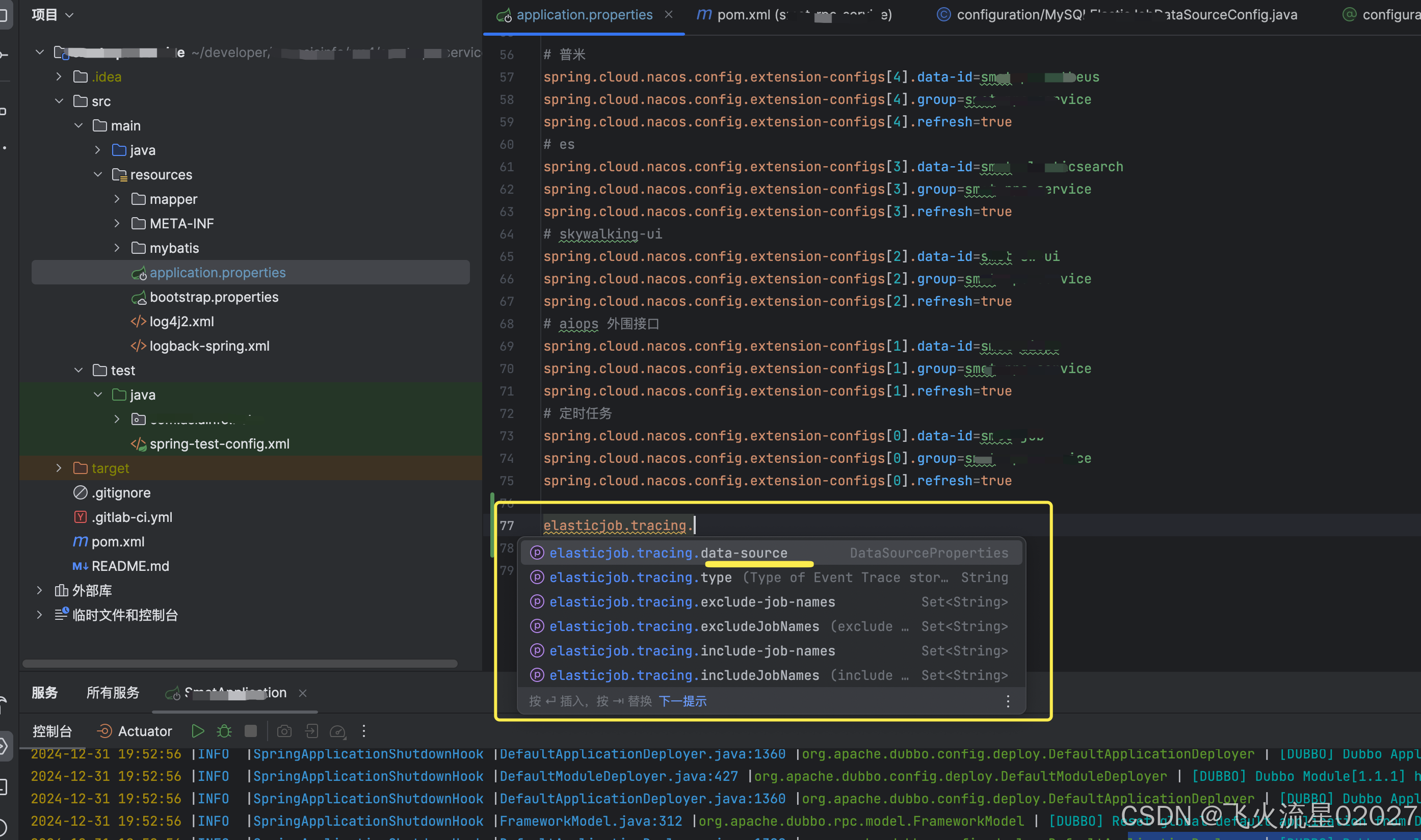This screenshot has width=1421, height=840.
Task: Click the Debug bug icon
Action: (x=224, y=731)
